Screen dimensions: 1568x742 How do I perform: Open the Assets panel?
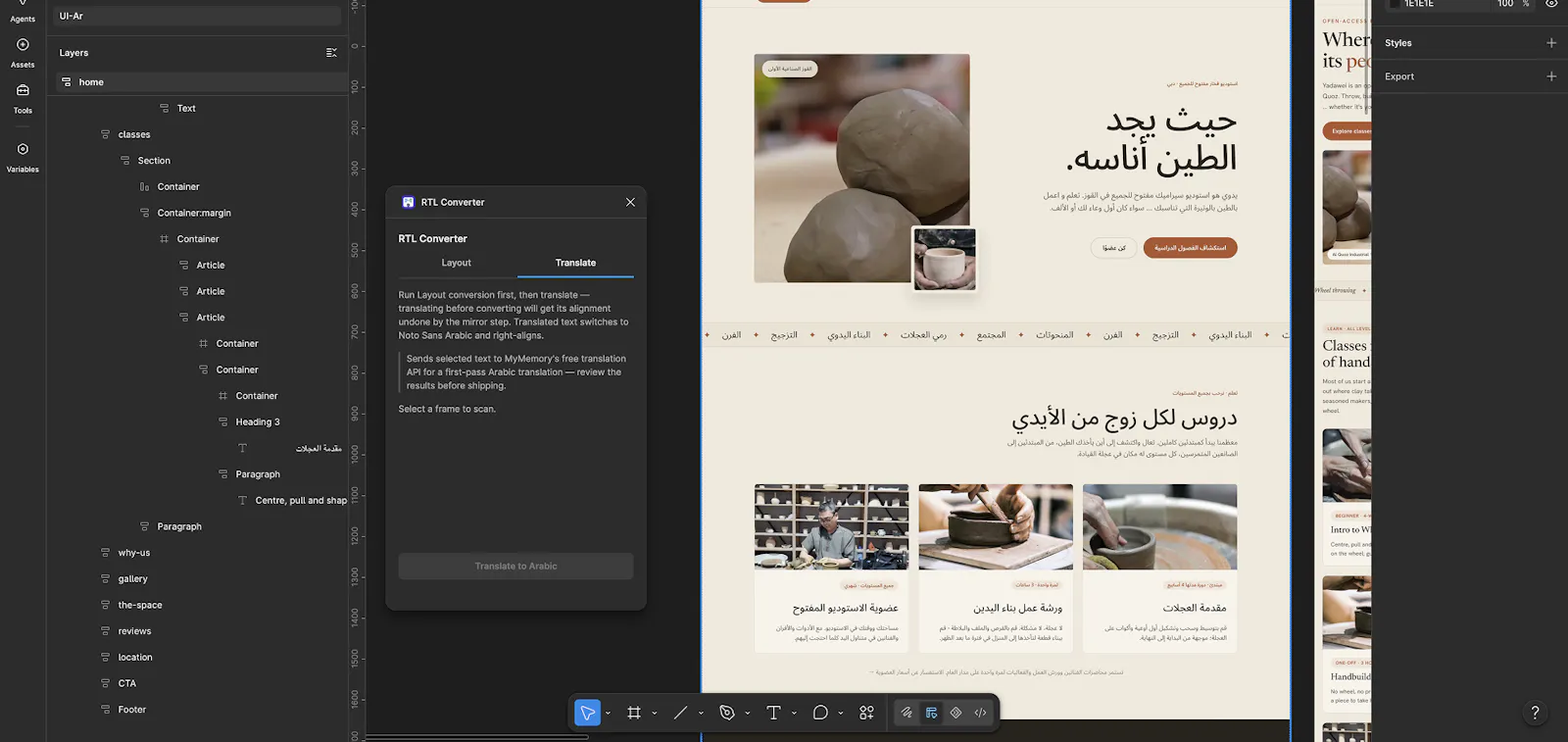click(x=23, y=52)
